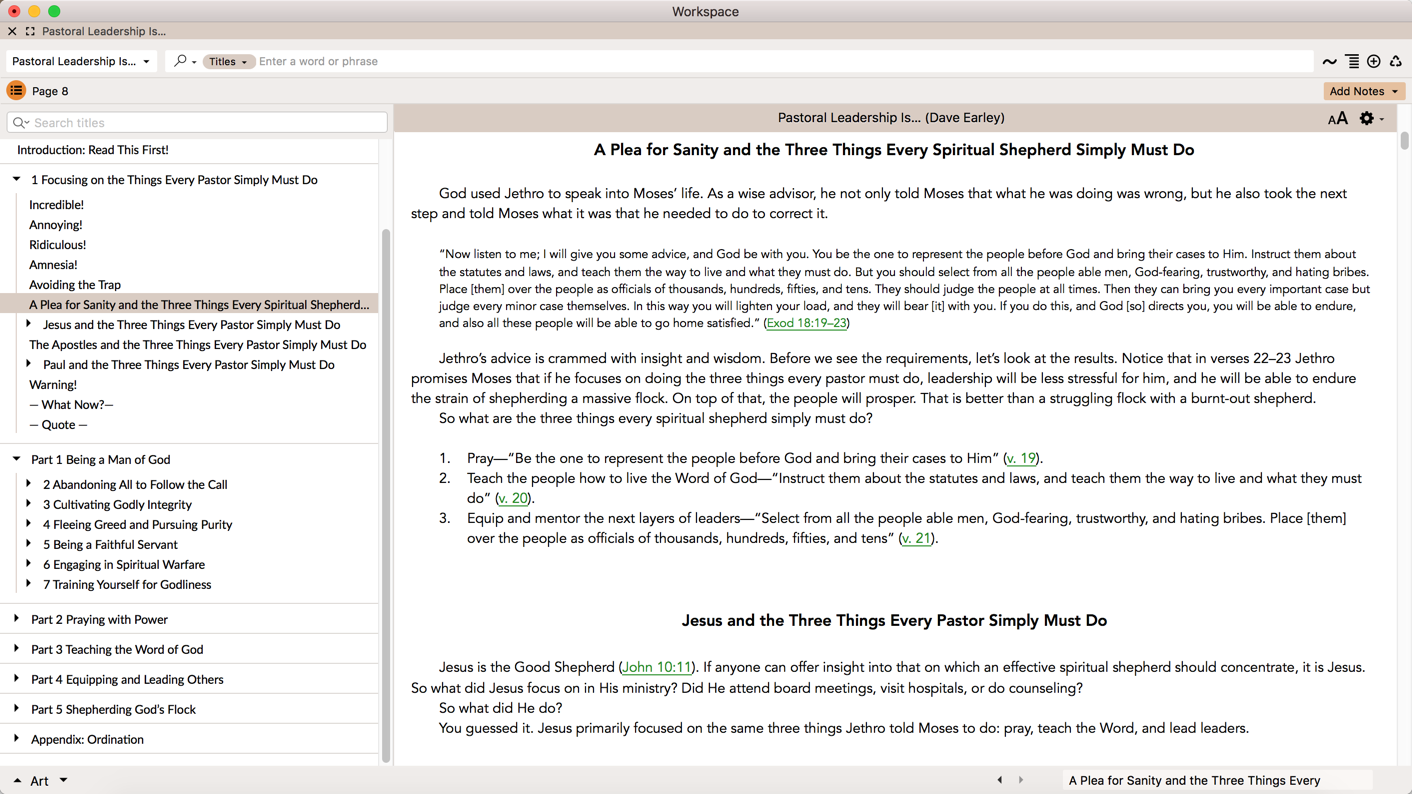Click the circled plus icon in the toolbar

click(x=1374, y=62)
